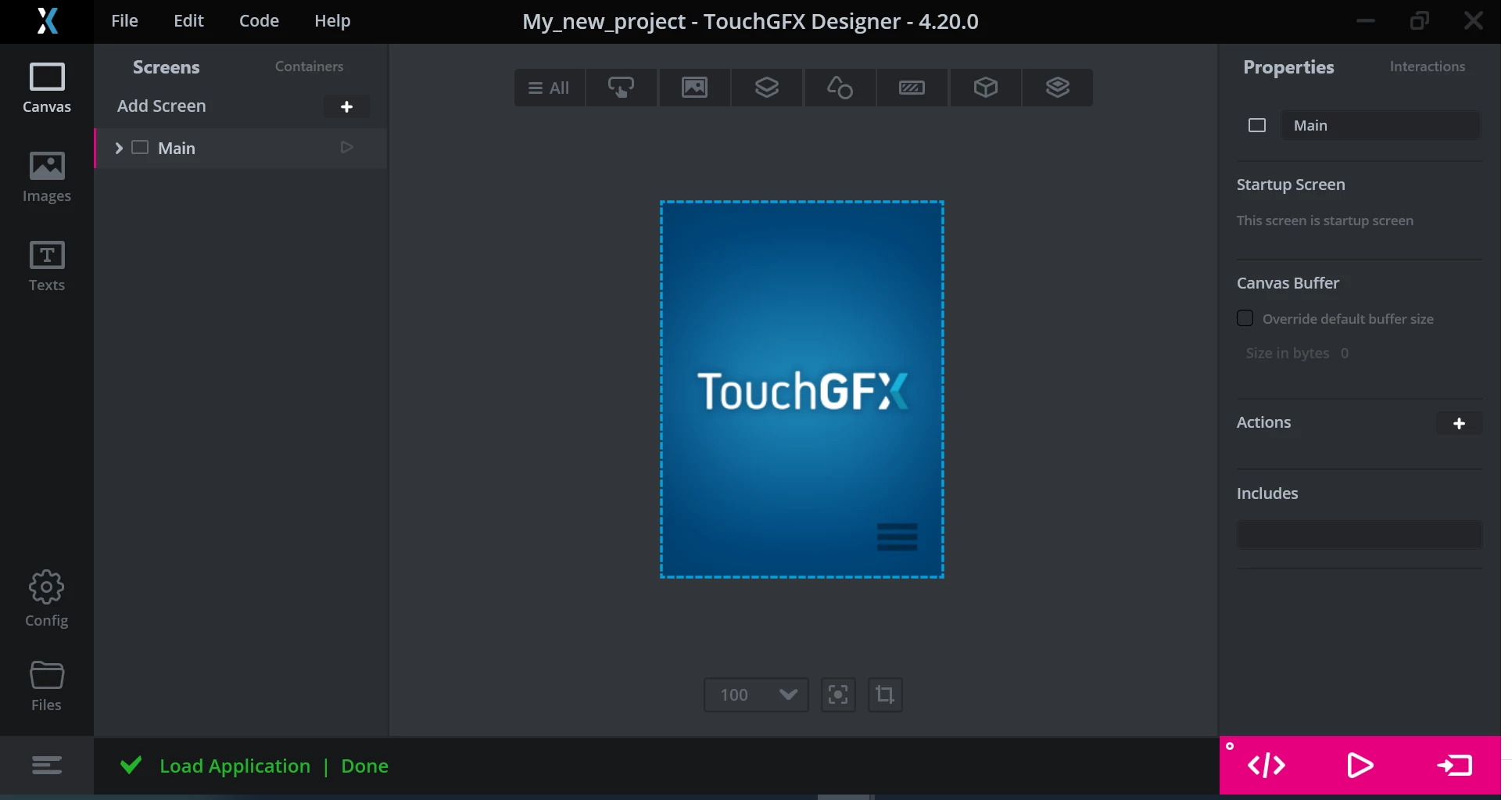Open the detailed log panel icon
This screenshot has height=800, width=1512.
[x=47, y=765]
